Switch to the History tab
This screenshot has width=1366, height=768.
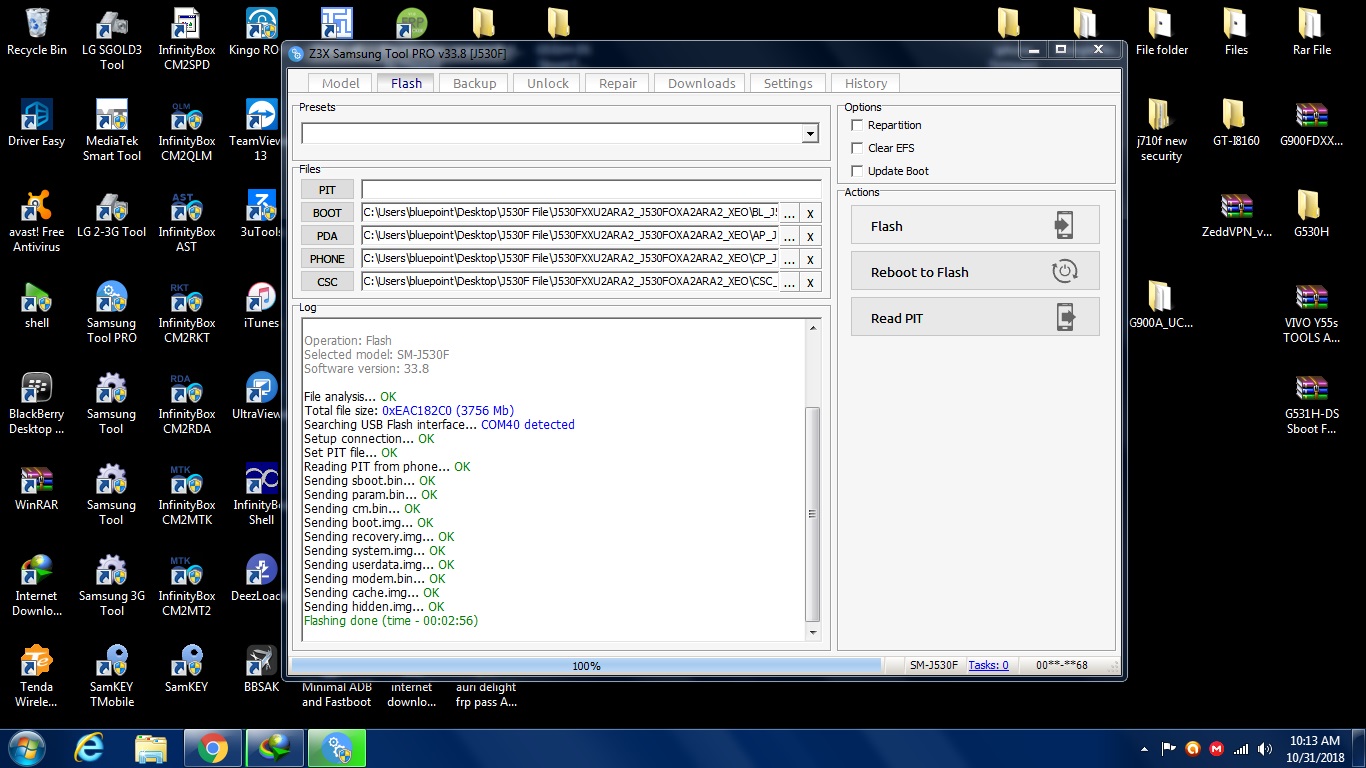[865, 83]
